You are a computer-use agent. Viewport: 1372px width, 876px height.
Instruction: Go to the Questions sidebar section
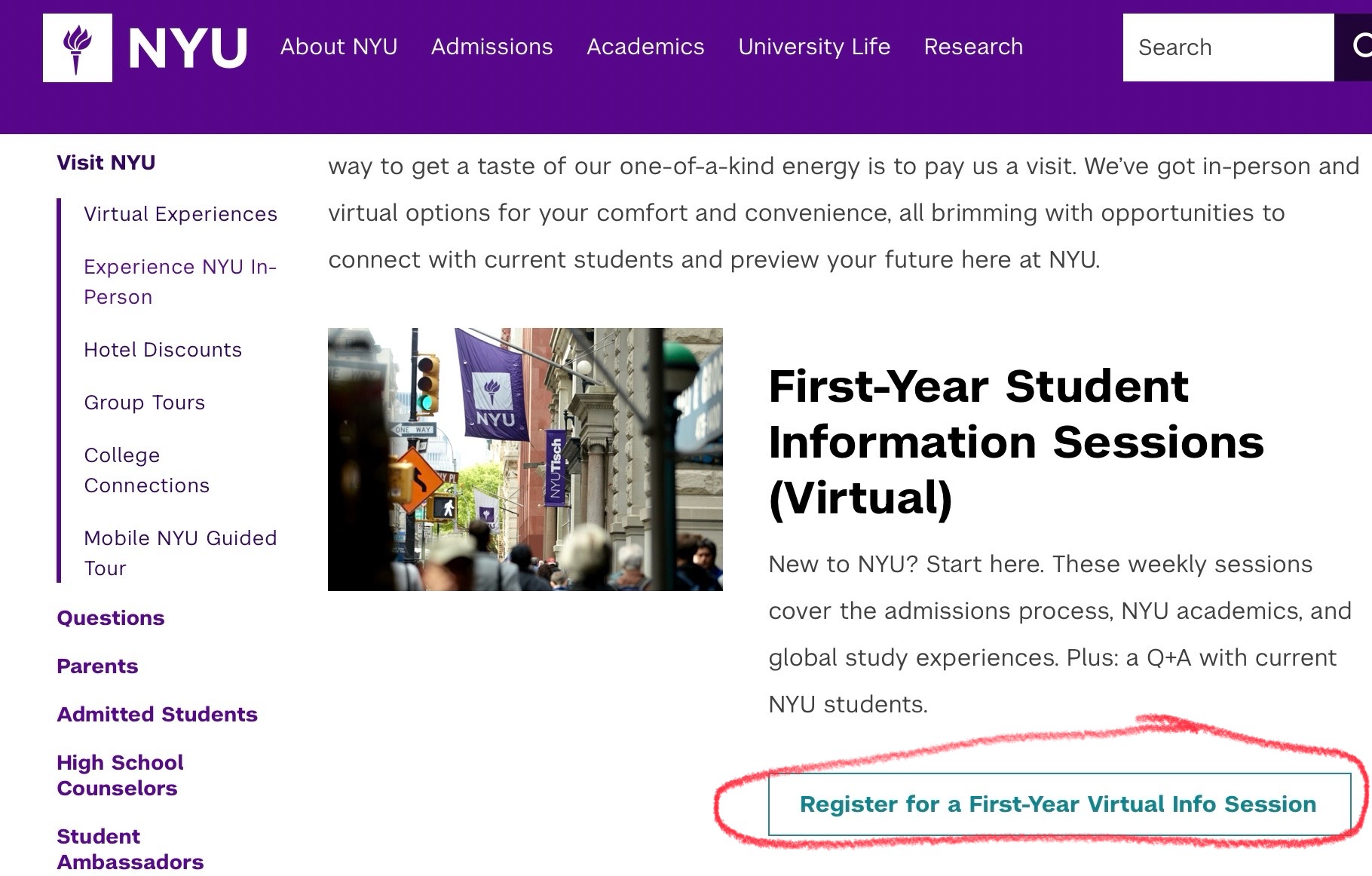click(x=111, y=618)
